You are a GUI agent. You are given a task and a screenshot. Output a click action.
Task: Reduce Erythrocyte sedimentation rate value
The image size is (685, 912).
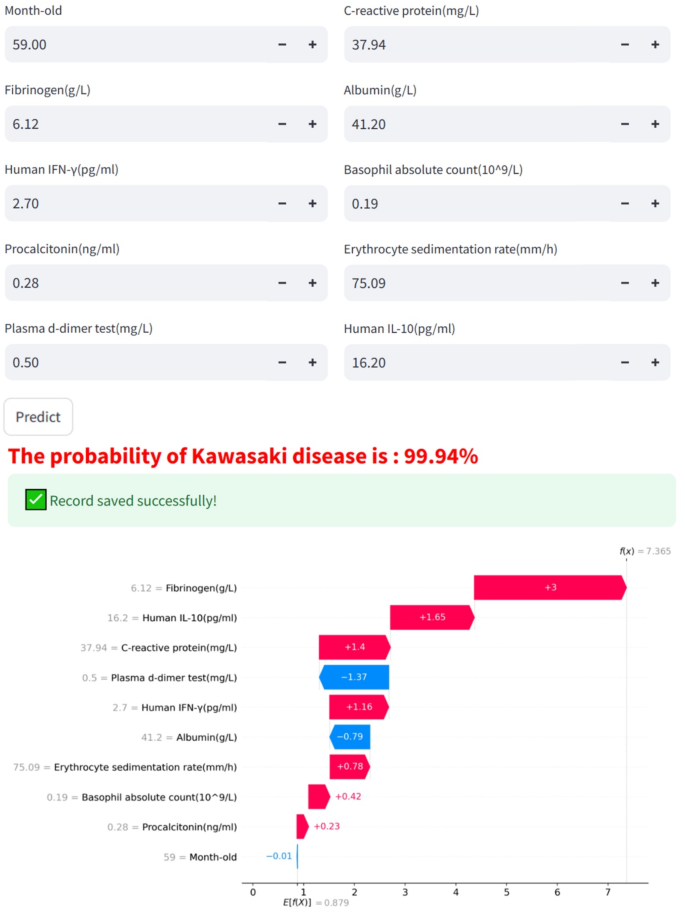pyautogui.click(x=625, y=283)
